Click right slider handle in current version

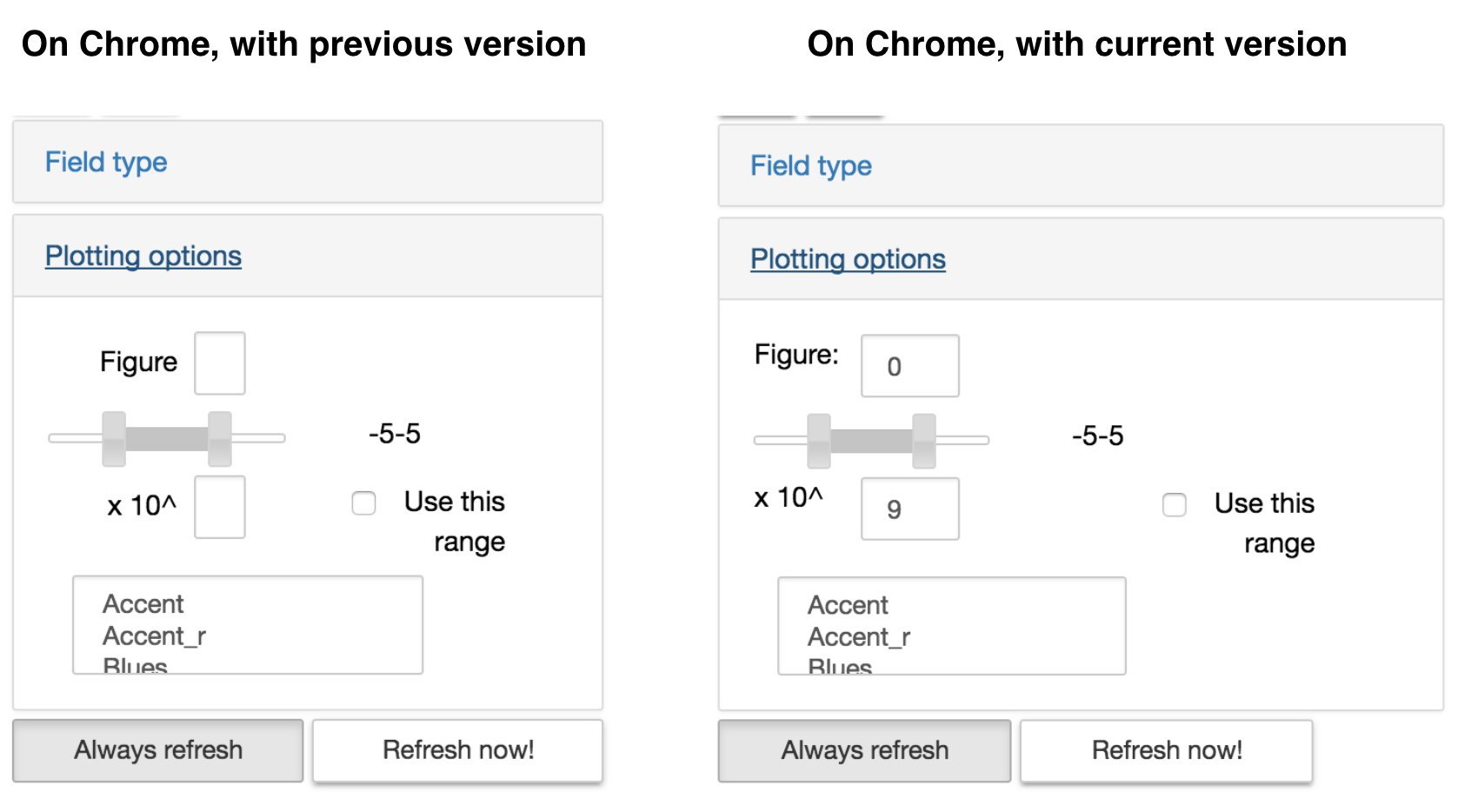pos(923,441)
